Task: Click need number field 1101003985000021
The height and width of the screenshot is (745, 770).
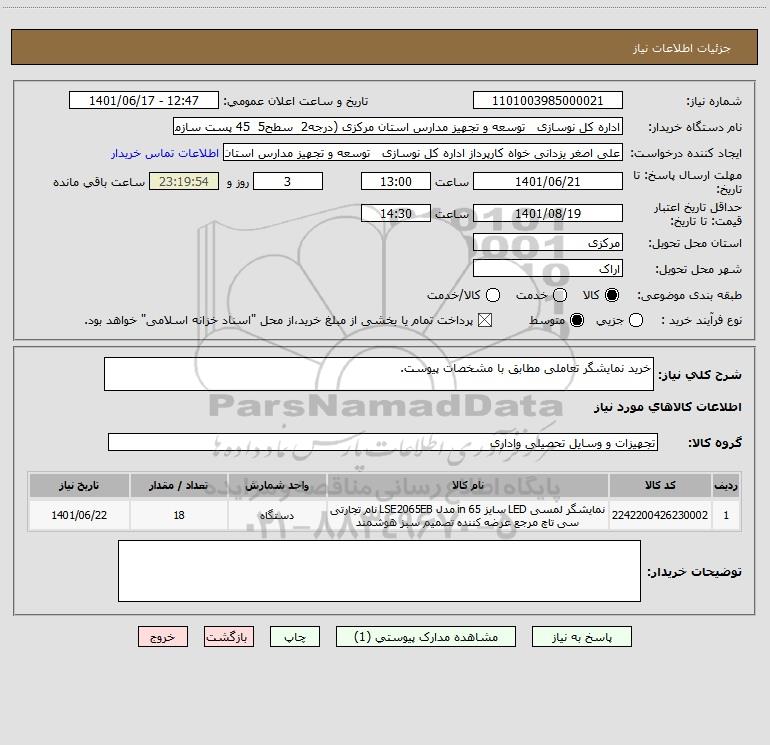Action: [548, 101]
